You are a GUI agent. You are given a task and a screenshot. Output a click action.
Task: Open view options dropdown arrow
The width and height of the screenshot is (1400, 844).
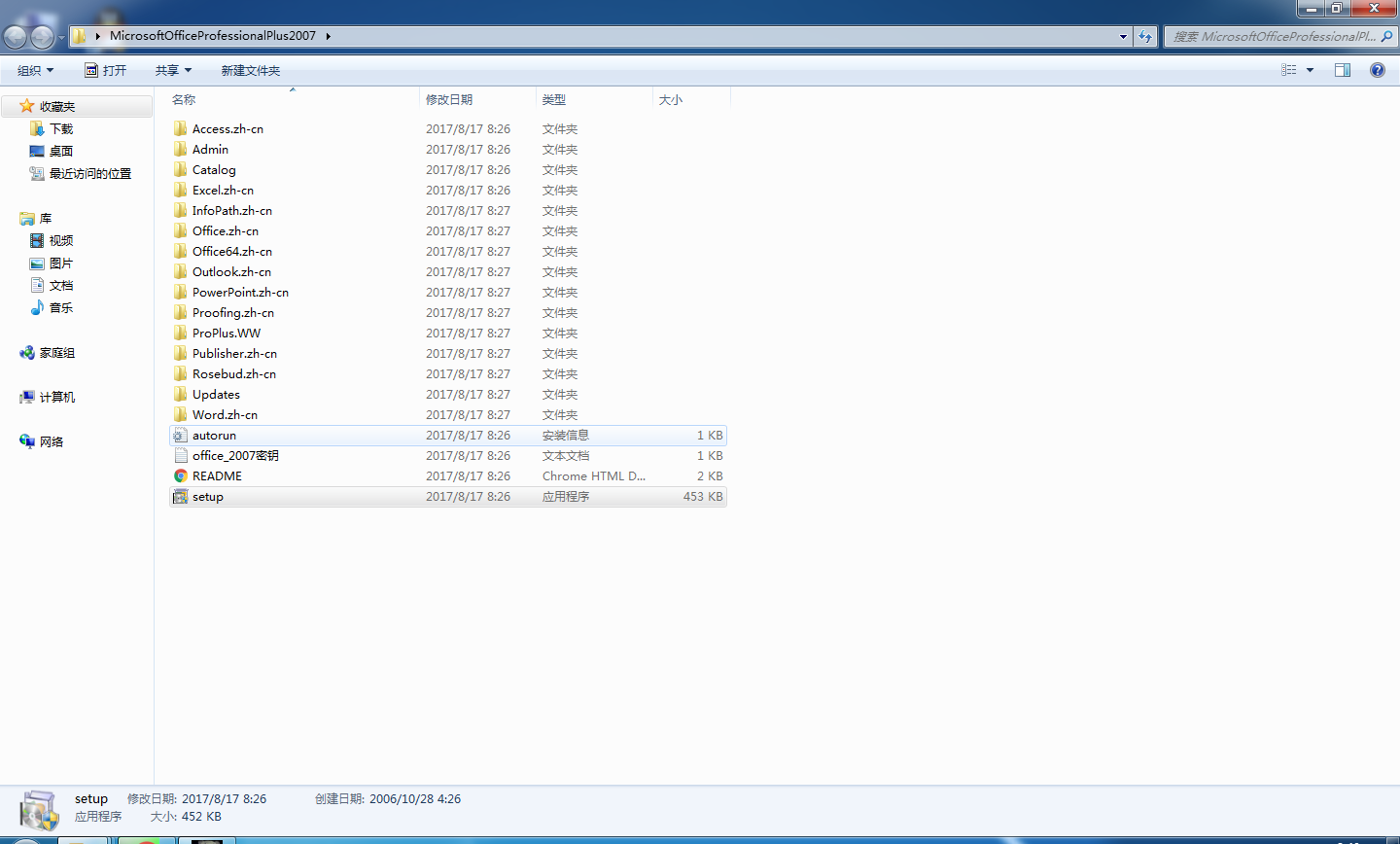1310,70
